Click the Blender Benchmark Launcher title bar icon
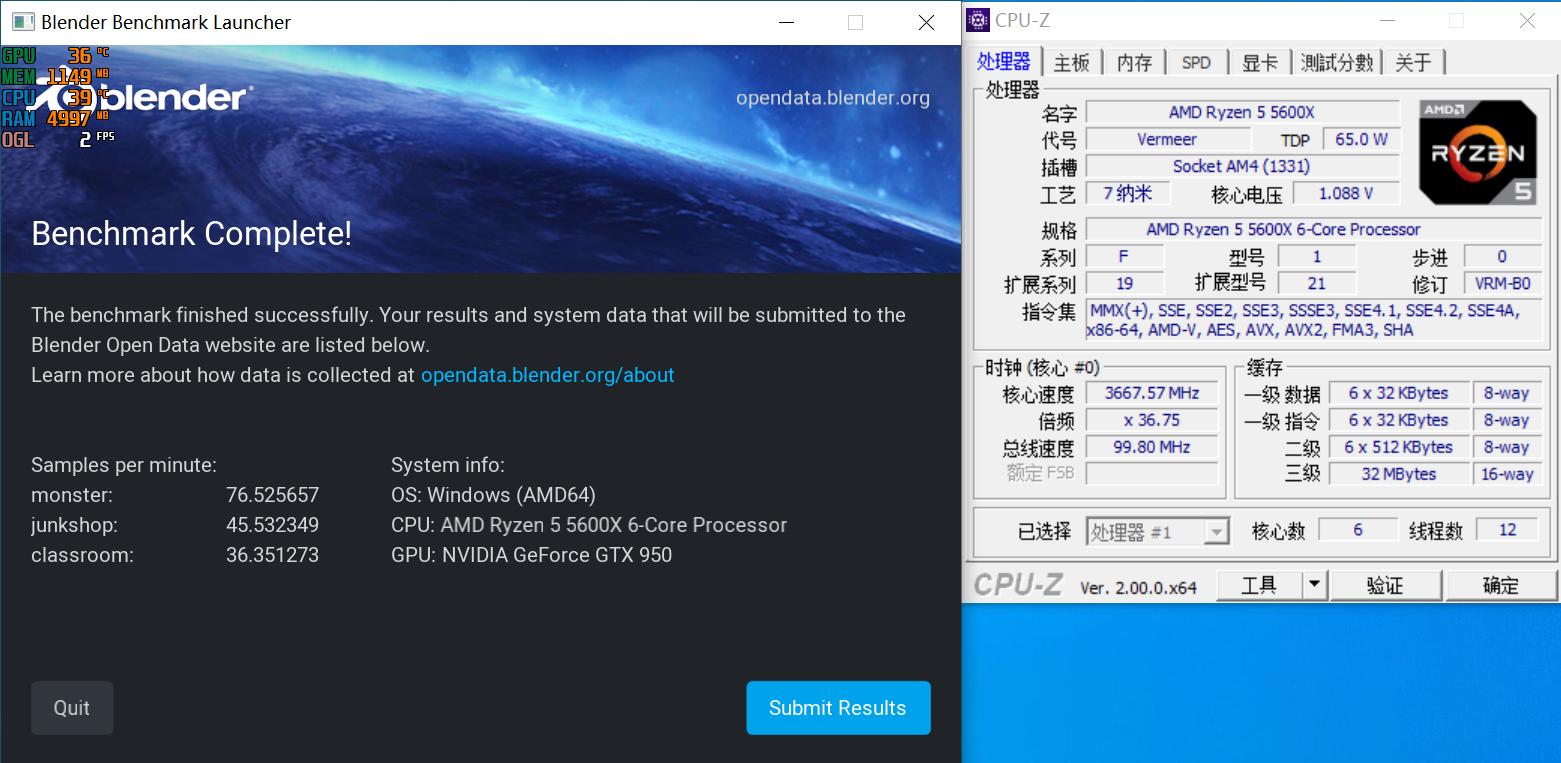 (22, 21)
